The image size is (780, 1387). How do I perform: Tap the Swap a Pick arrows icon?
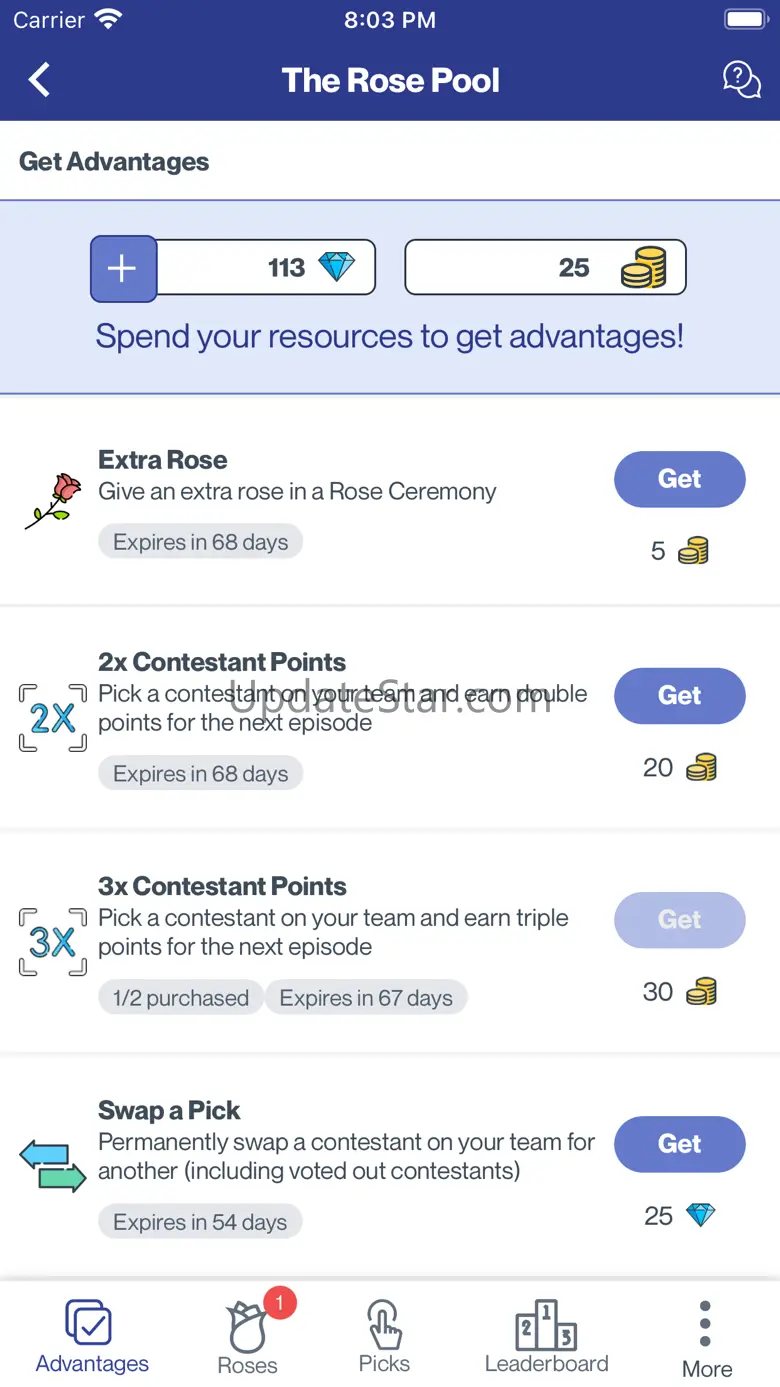(53, 1166)
